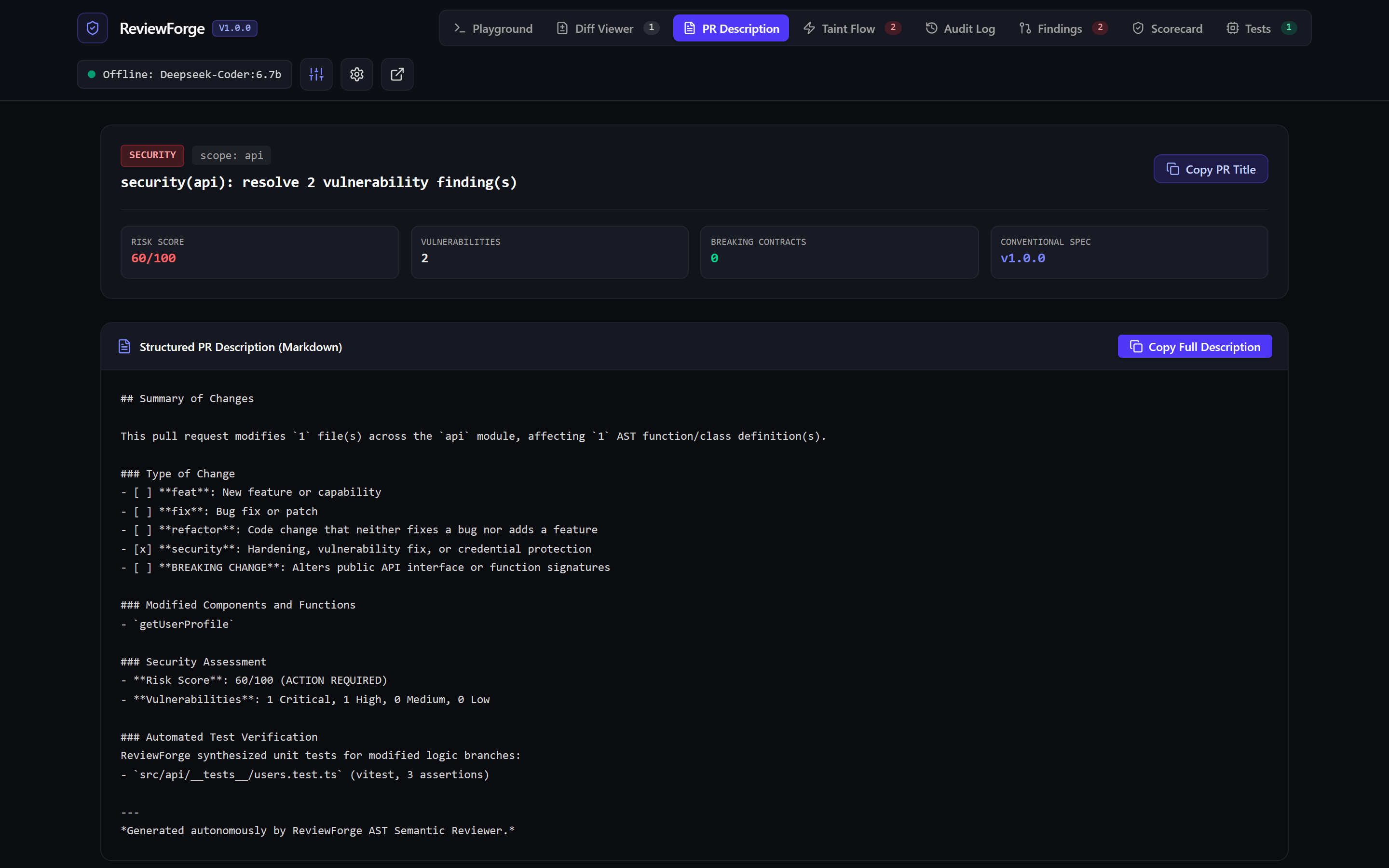This screenshot has width=1389, height=868.
Task: Click the 'Generated autonomously by ReviewForge' footer line
Action: (x=317, y=831)
